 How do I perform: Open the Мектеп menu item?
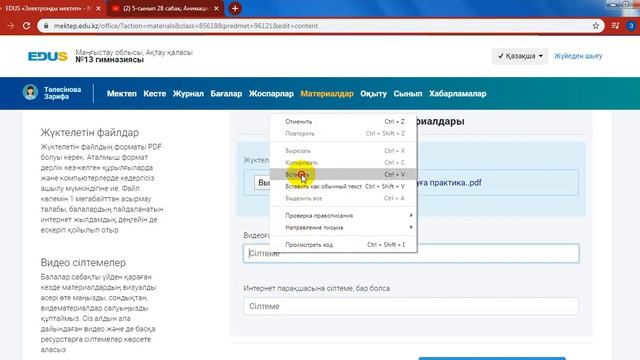(x=122, y=93)
